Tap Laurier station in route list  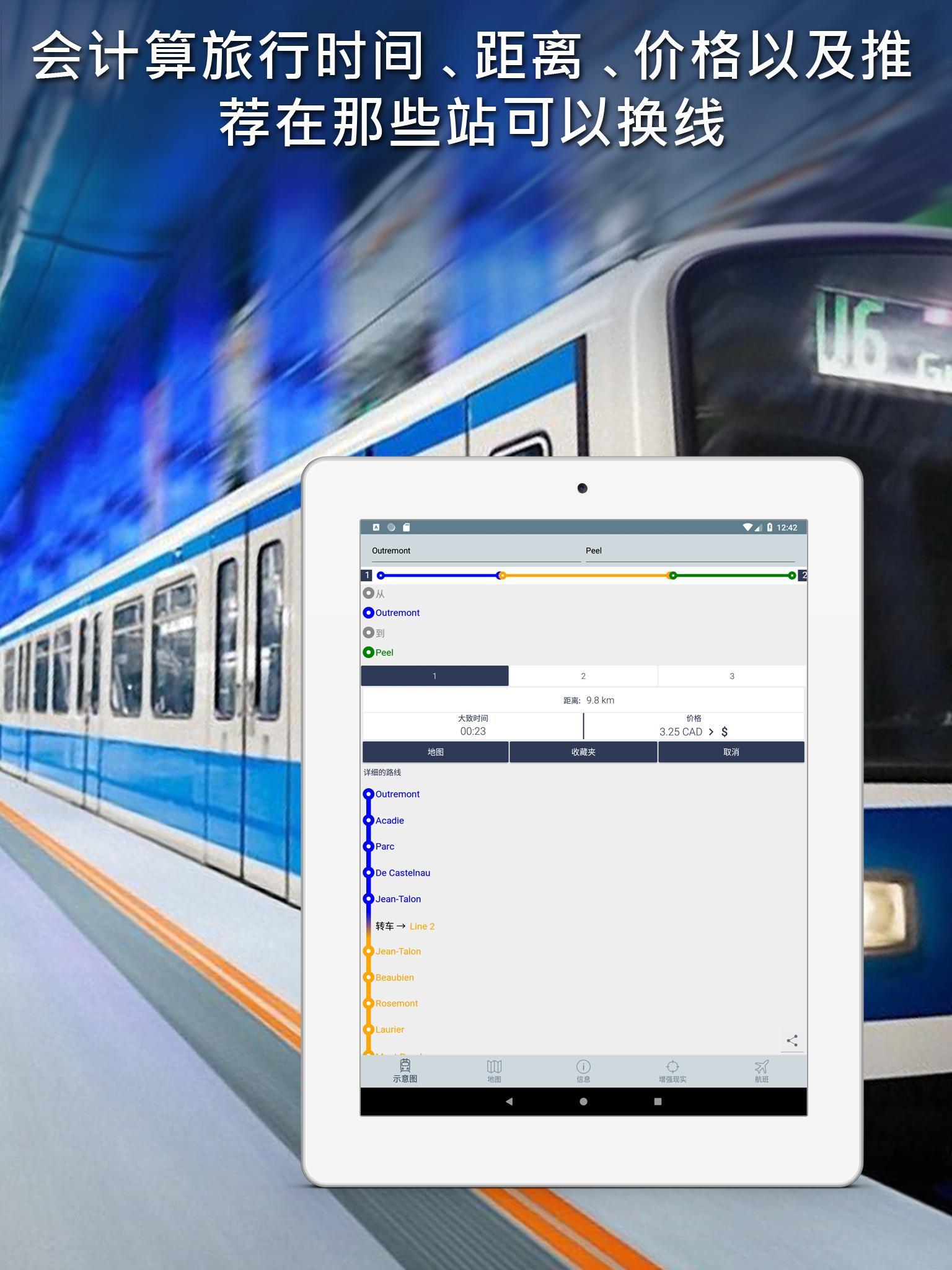(x=389, y=1029)
